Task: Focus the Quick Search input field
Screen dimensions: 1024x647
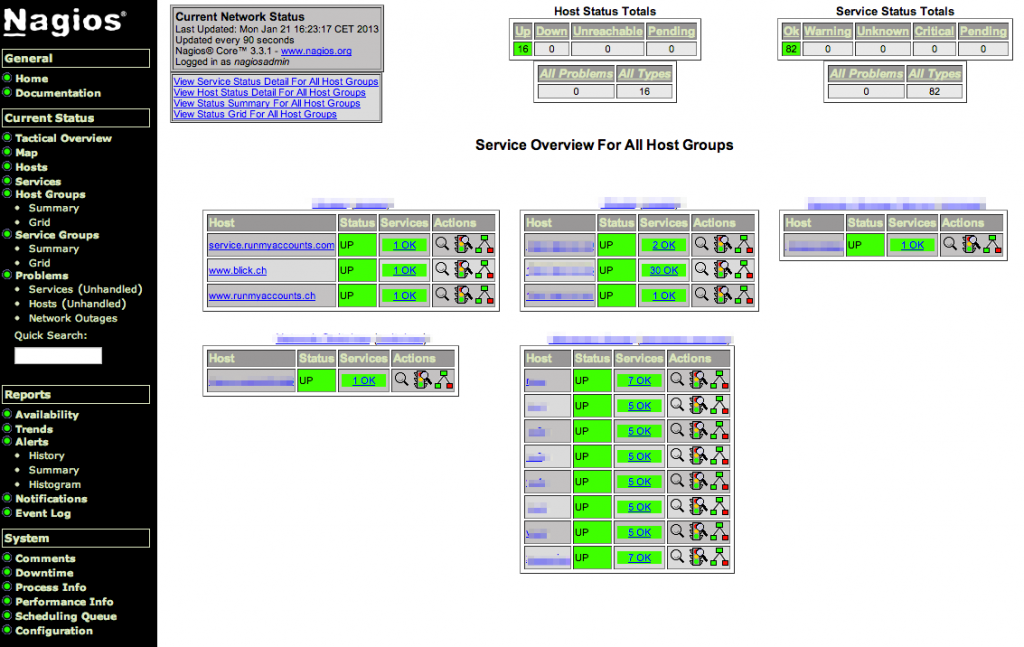Action: pyautogui.click(x=58, y=355)
